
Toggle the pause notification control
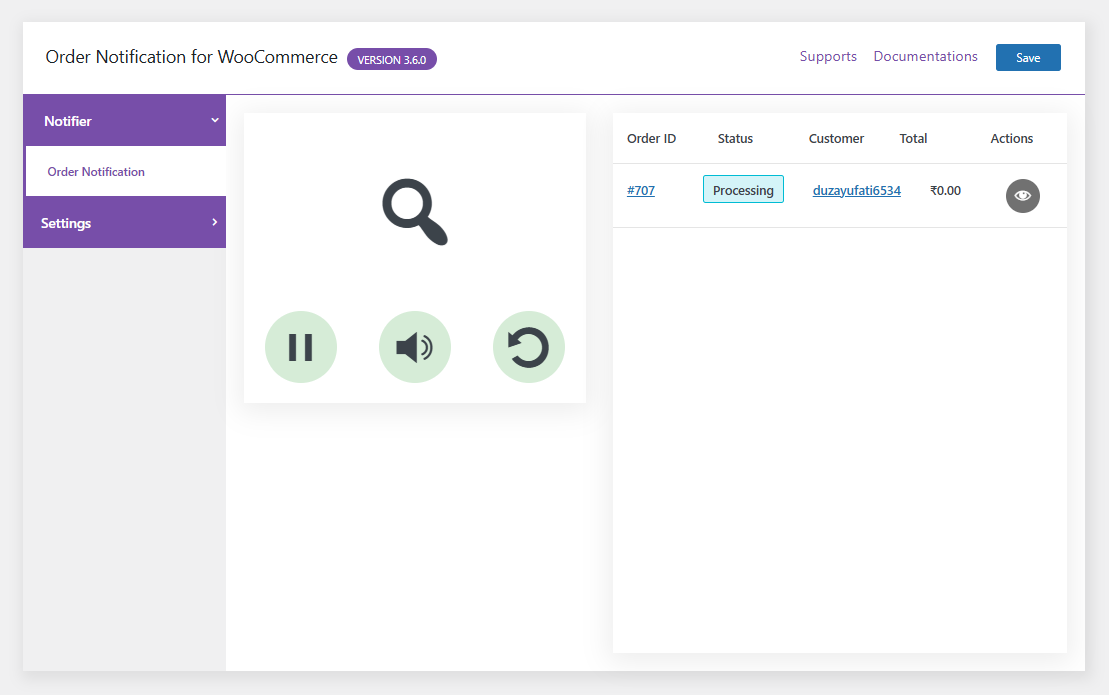(300, 346)
